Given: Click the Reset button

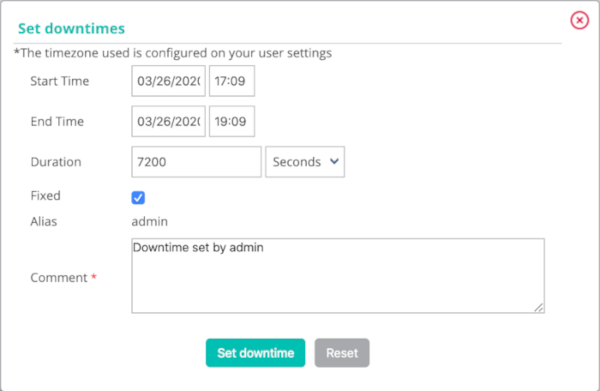Looking at the screenshot, I should 342,353.
